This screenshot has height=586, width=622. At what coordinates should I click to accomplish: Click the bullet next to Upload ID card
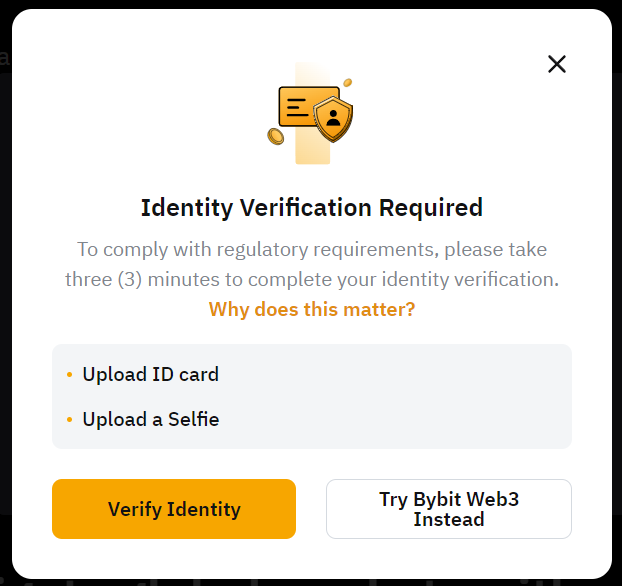pos(69,375)
